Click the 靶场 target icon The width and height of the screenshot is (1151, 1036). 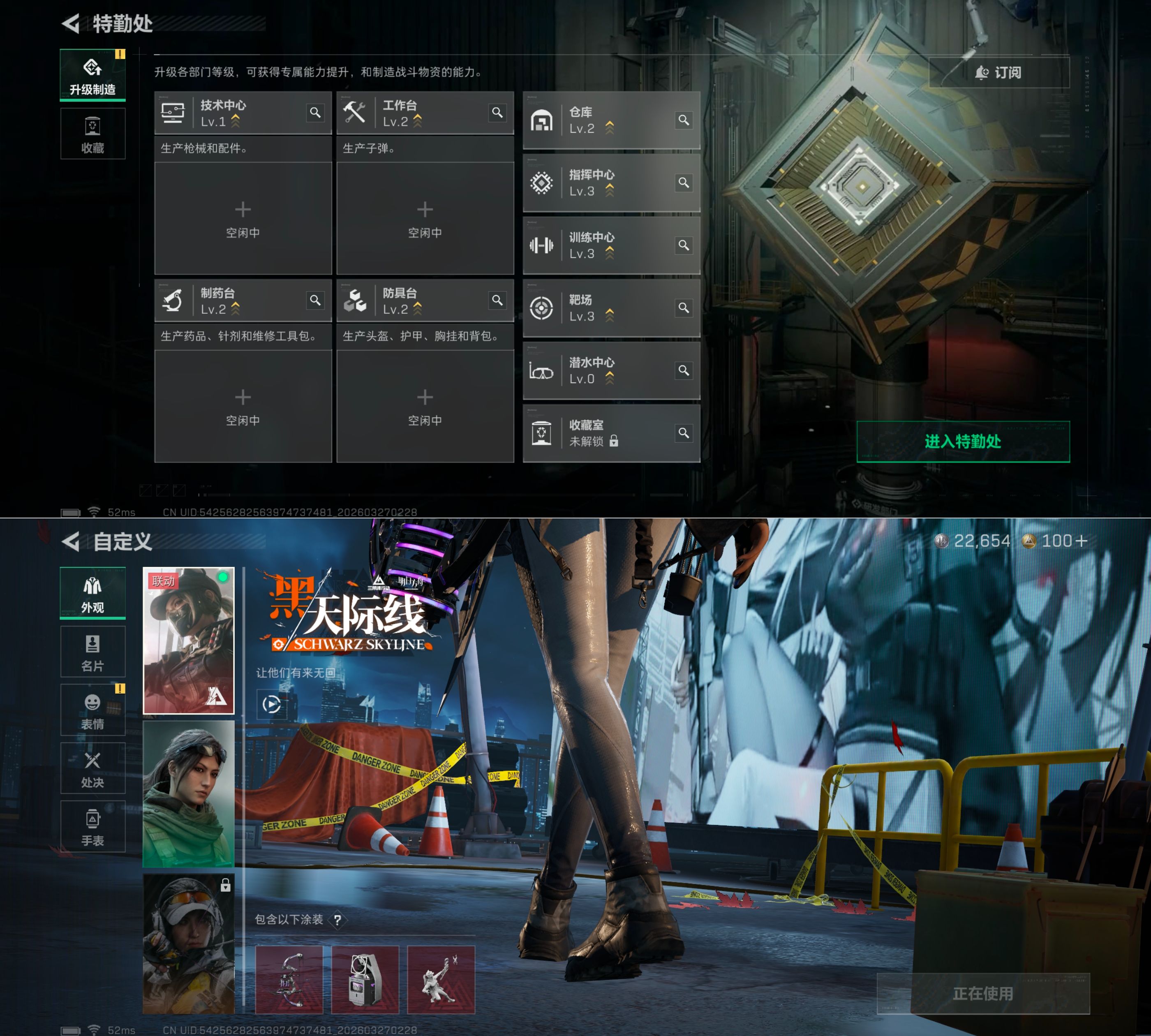click(541, 308)
